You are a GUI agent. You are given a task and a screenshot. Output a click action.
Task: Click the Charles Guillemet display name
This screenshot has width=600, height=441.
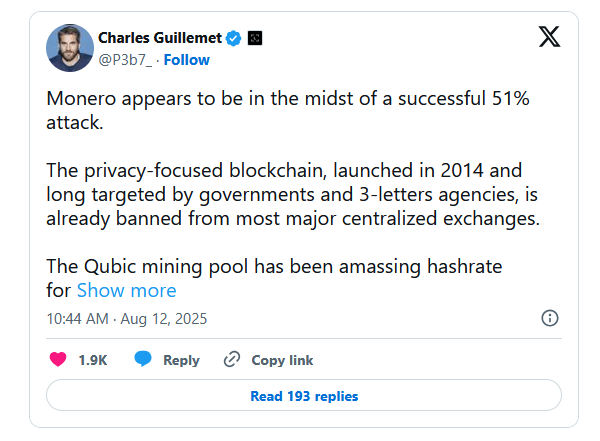coord(159,38)
